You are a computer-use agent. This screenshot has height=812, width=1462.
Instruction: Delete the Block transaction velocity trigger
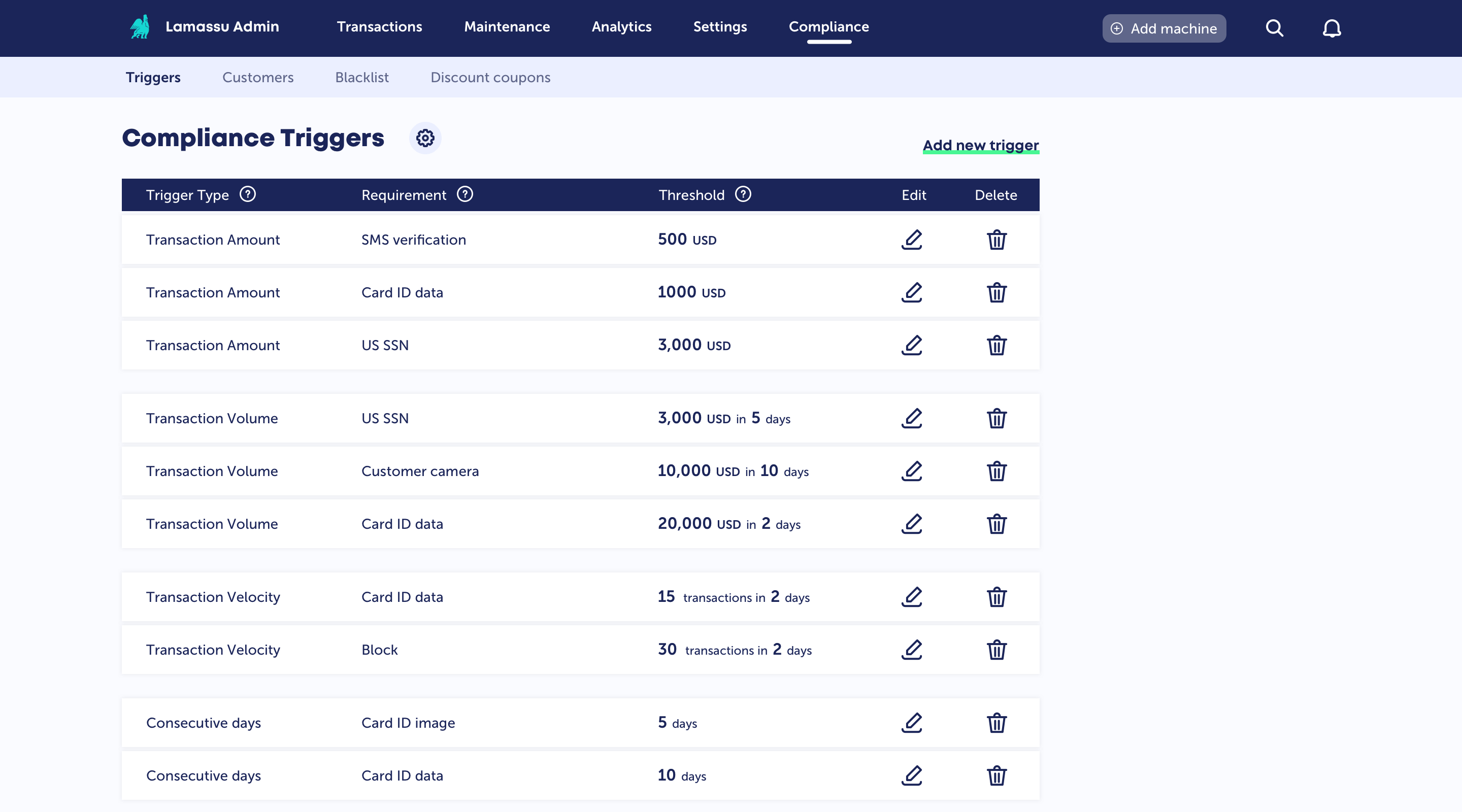click(x=996, y=650)
